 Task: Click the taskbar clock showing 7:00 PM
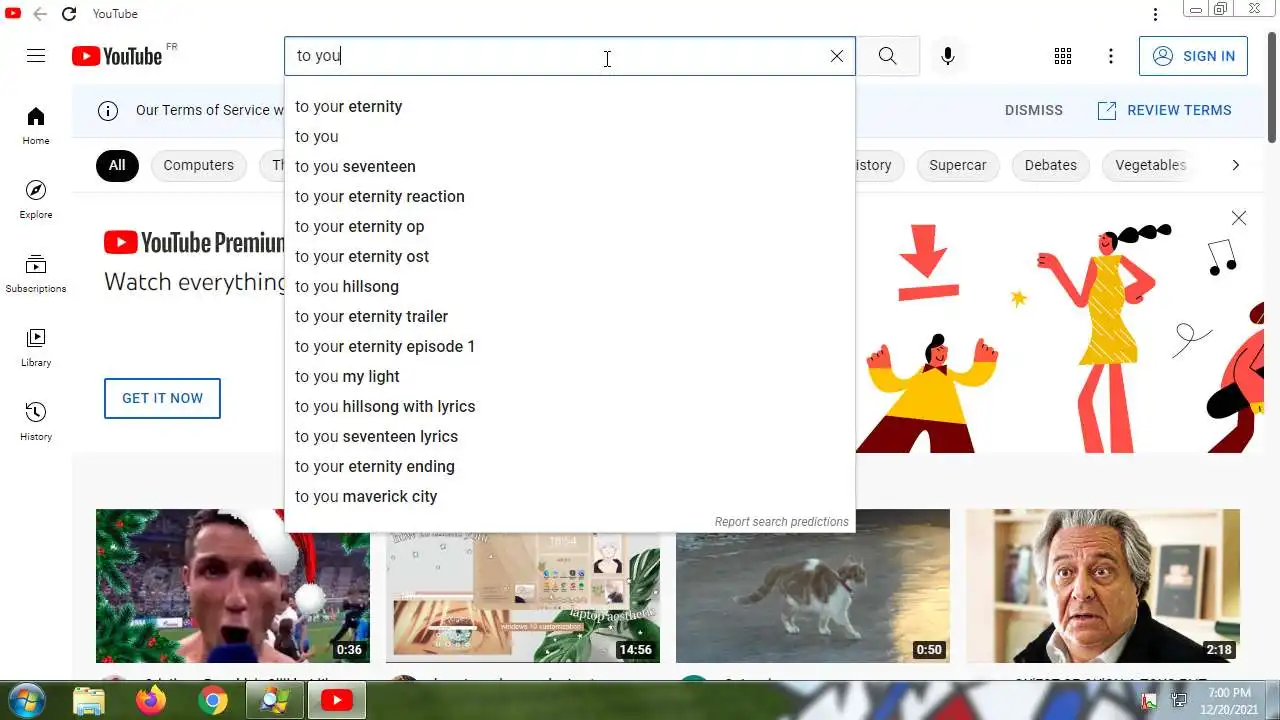(x=1229, y=700)
